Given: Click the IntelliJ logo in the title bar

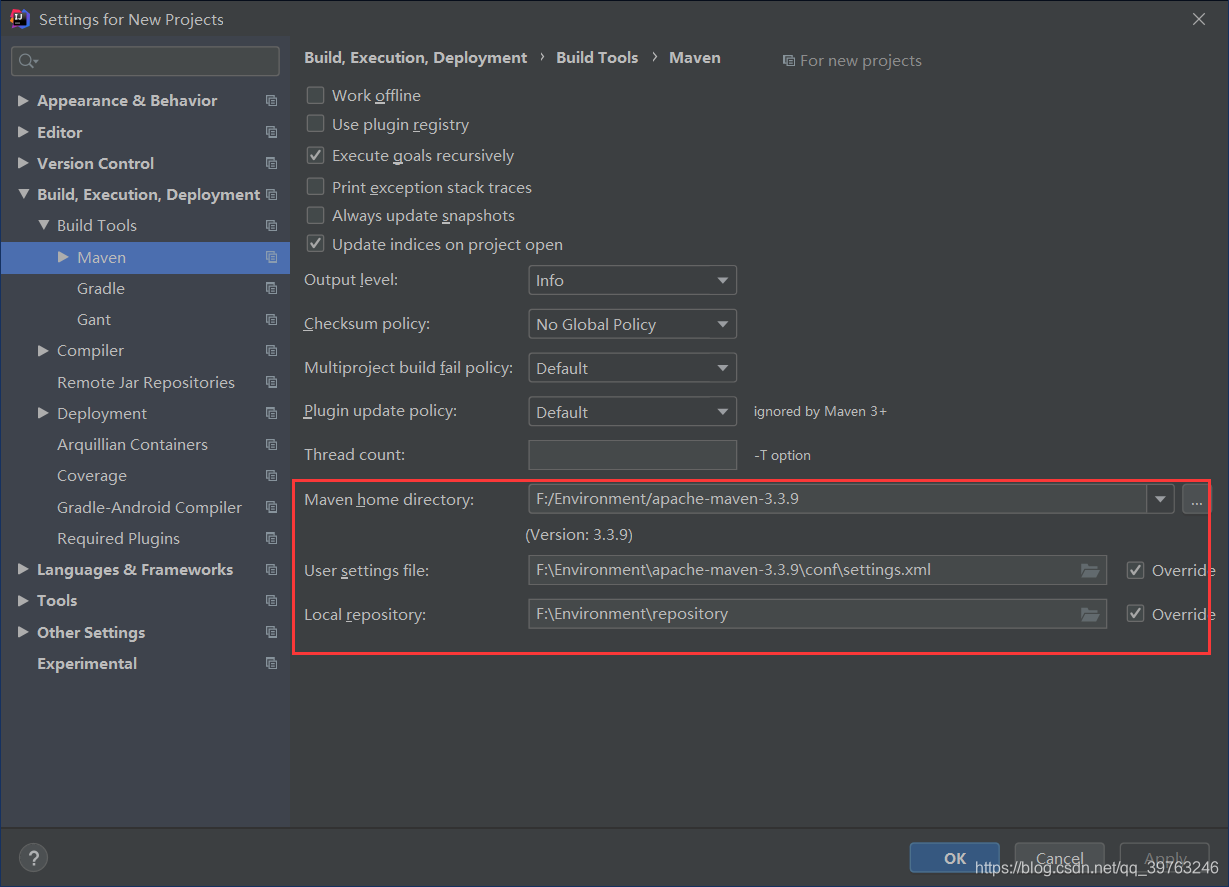Looking at the screenshot, I should (19, 19).
